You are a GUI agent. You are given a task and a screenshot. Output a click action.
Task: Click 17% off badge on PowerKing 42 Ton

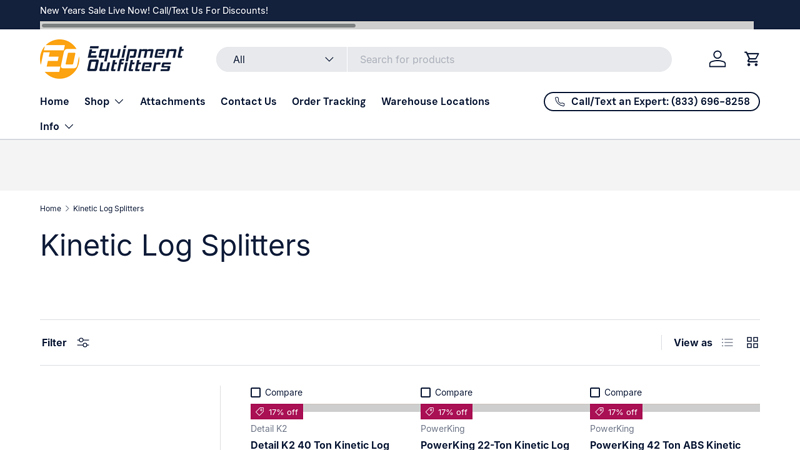point(616,412)
